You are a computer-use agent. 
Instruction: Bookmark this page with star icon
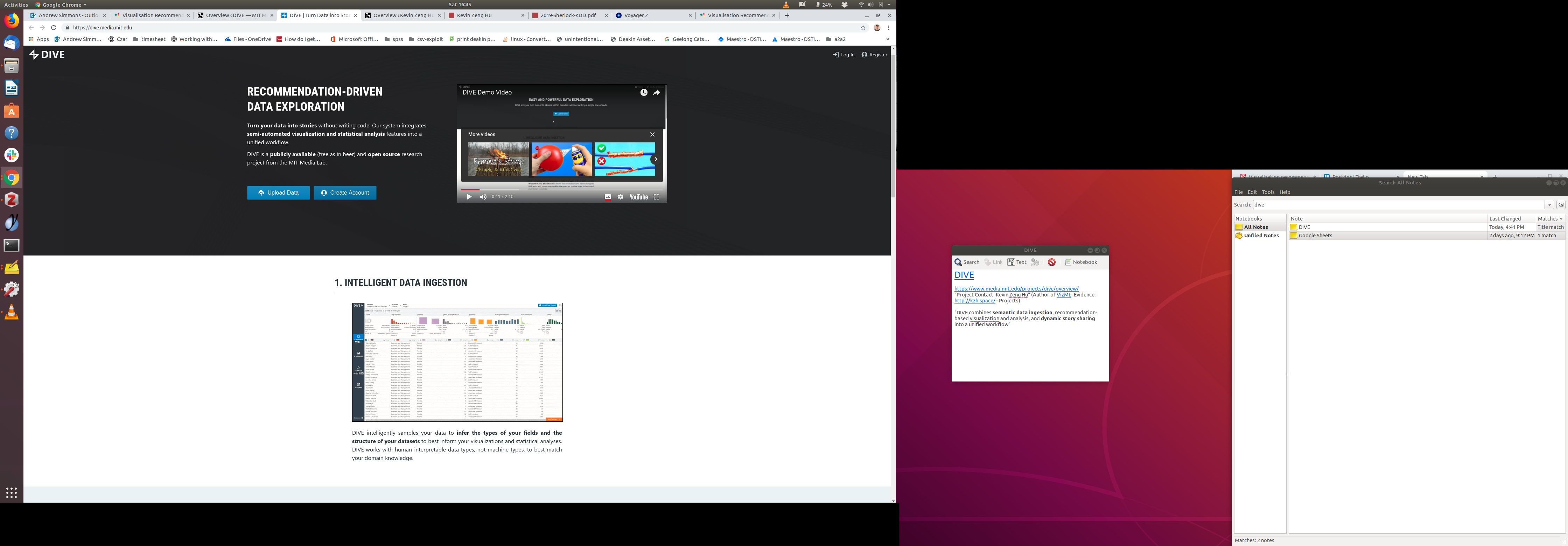tap(862, 27)
